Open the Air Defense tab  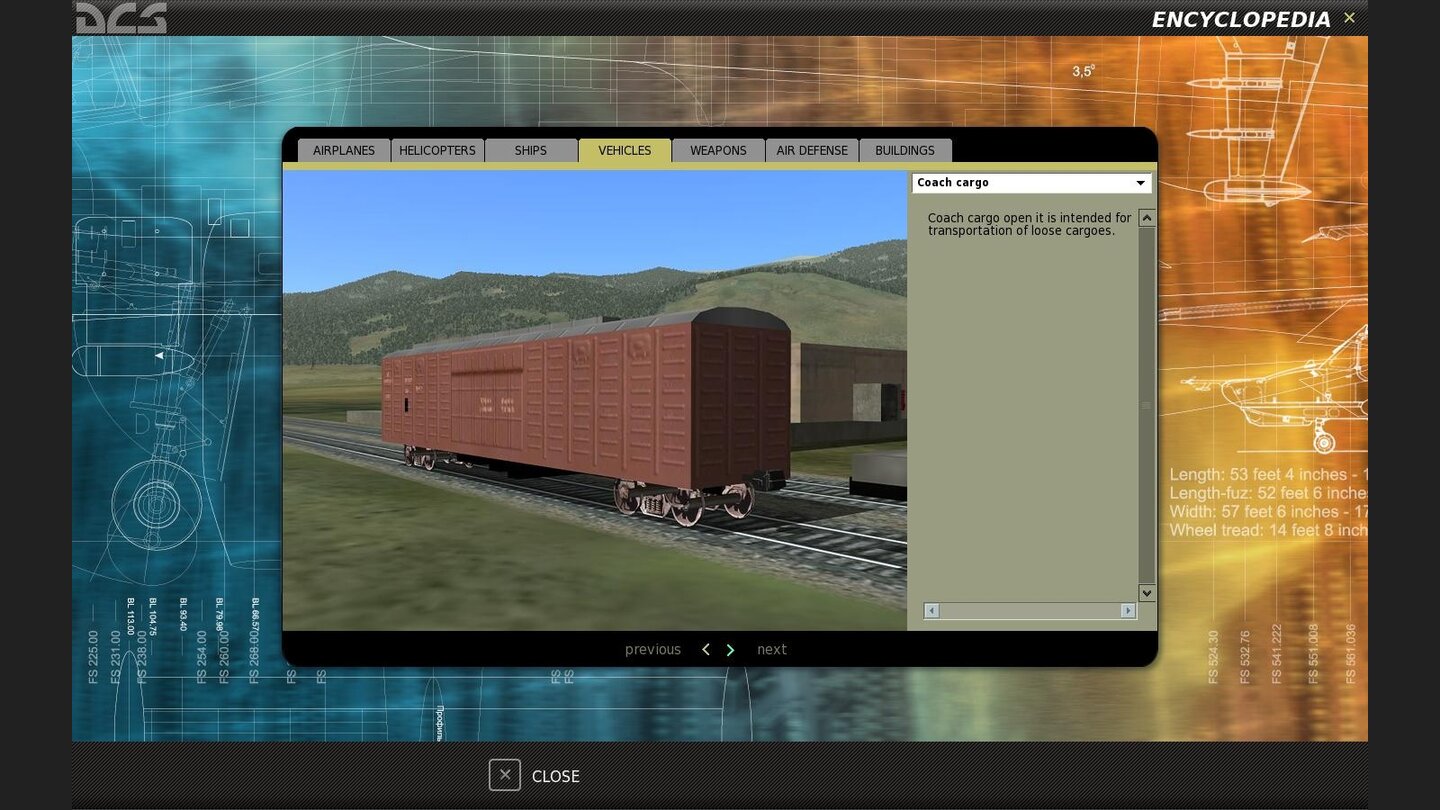click(812, 150)
